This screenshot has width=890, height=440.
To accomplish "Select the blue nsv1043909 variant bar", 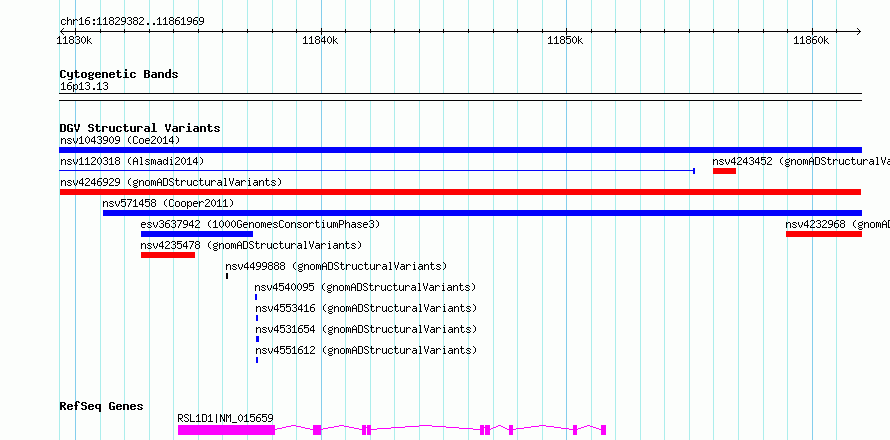I will click(460, 150).
